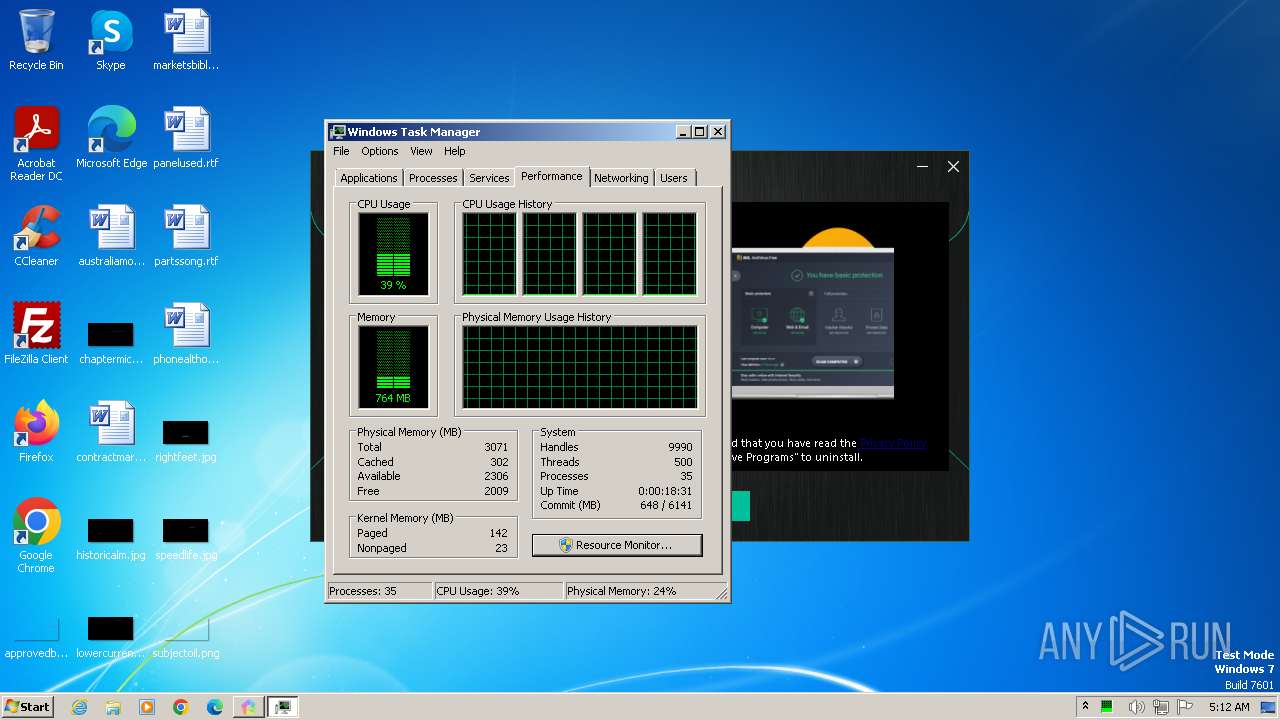Click the 5:12 AM clock
Image resolution: width=1280 pixels, height=720 pixels.
[x=1229, y=707]
